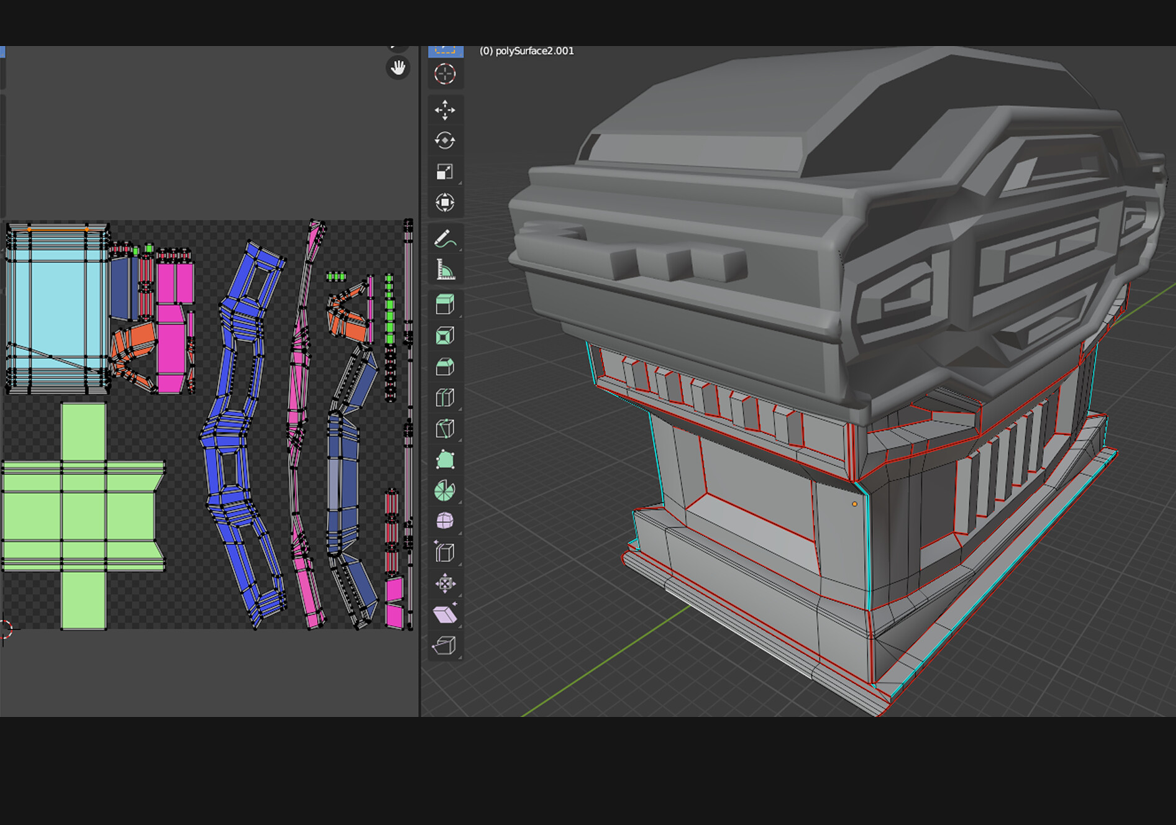Viewport: 1176px width, 825px height.
Task: Choose the Scale tool
Action: pyautogui.click(x=445, y=172)
